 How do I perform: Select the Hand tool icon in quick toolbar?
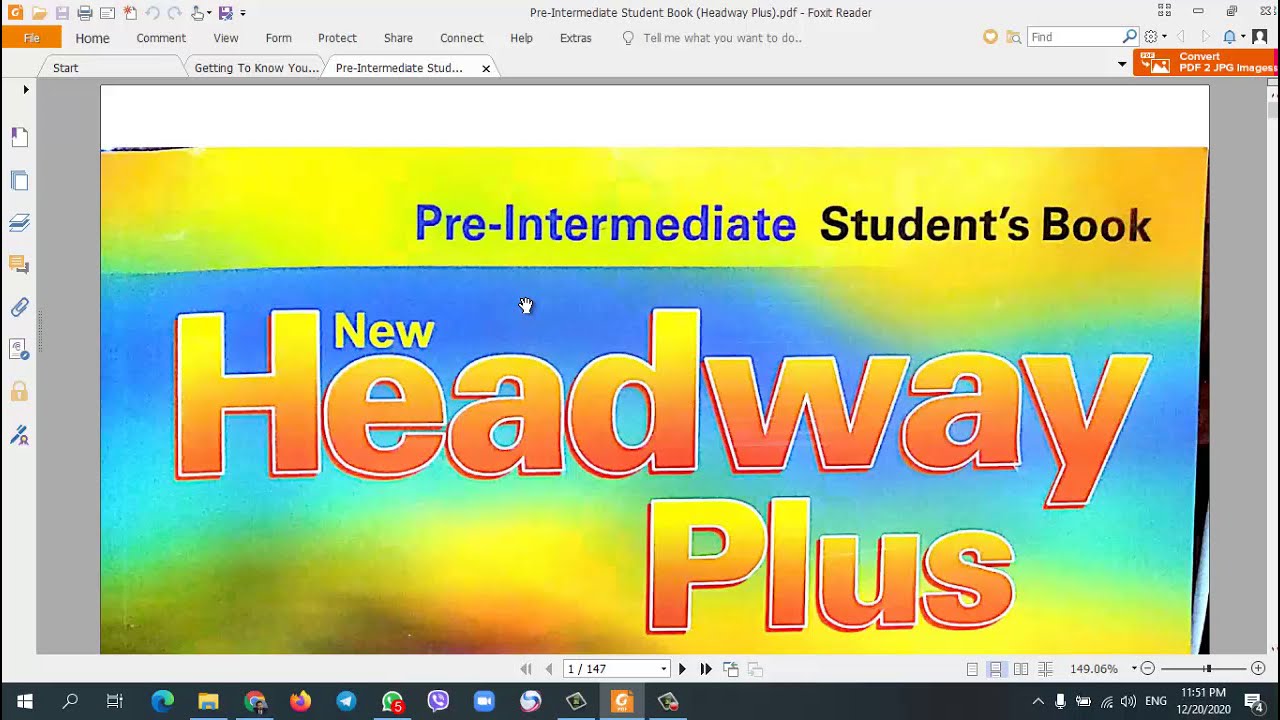tap(197, 13)
